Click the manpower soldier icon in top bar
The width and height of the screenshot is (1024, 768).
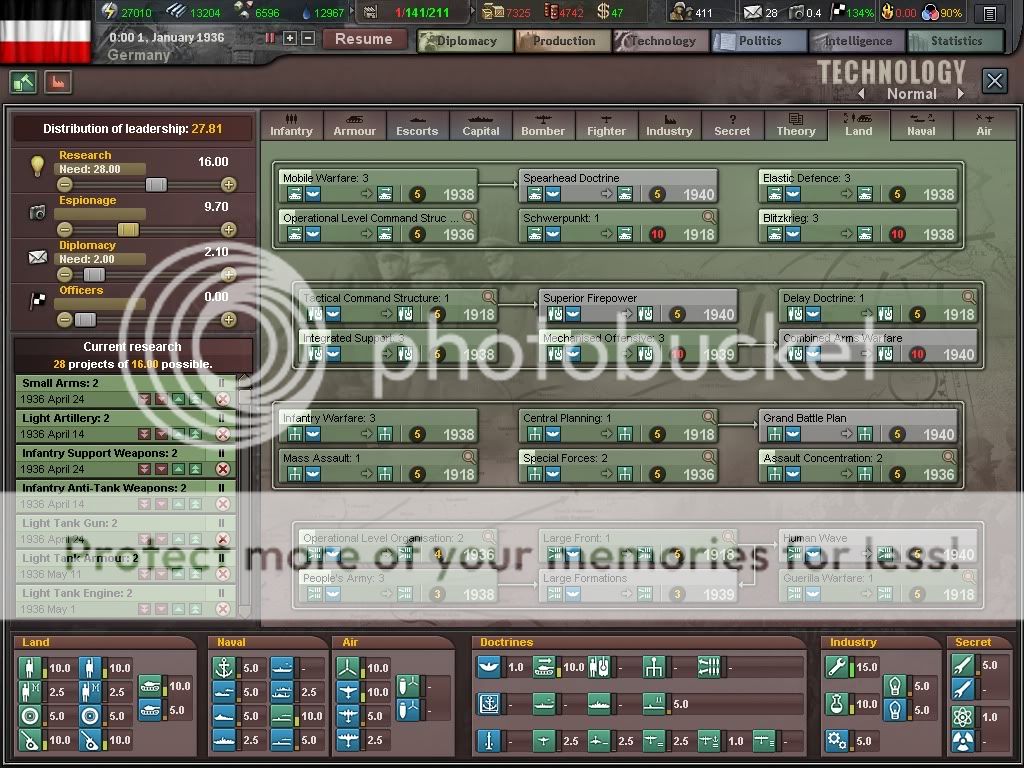point(680,12)
